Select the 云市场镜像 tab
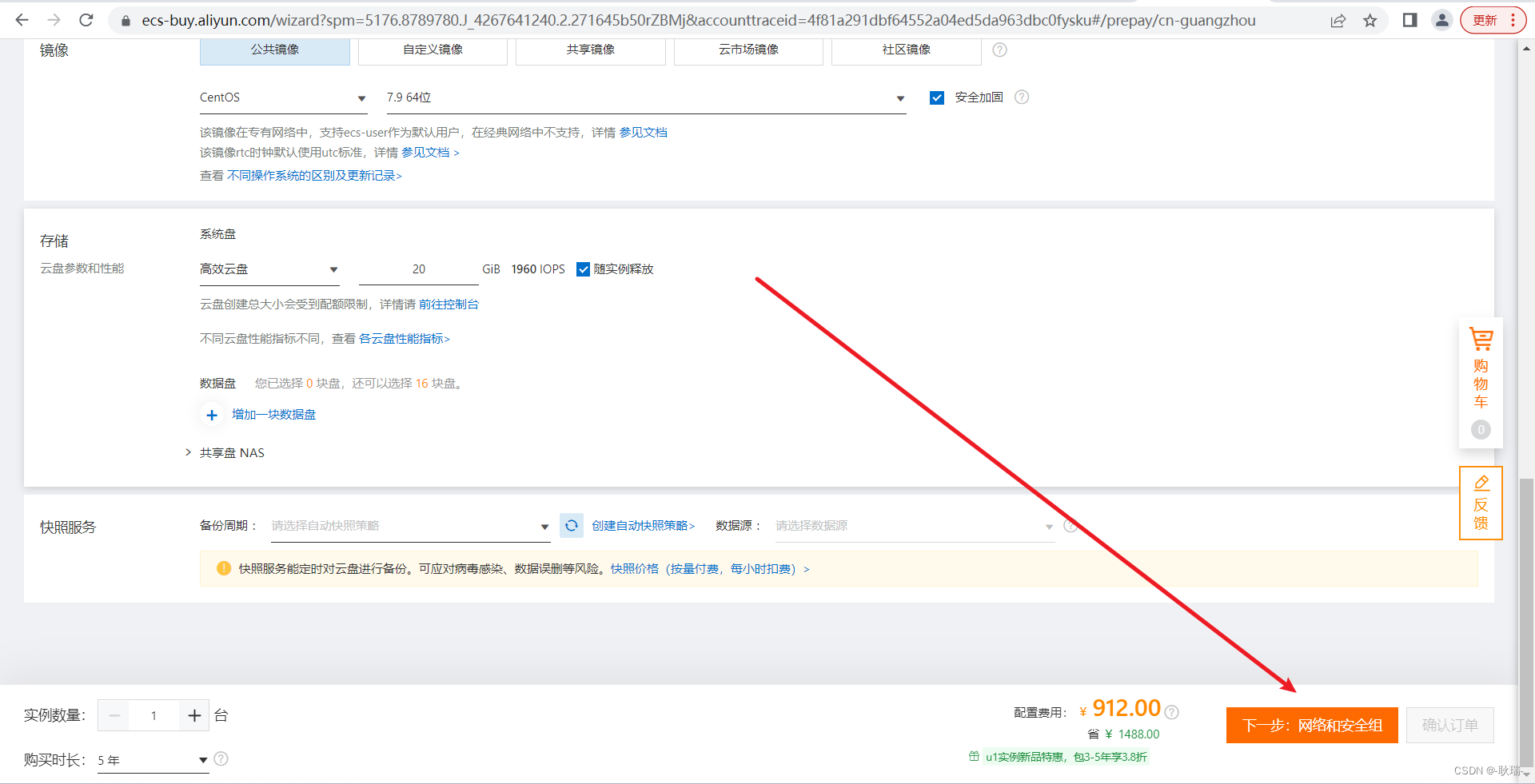This screenshot has height=784, width=1535. click(x=748, y=50)
